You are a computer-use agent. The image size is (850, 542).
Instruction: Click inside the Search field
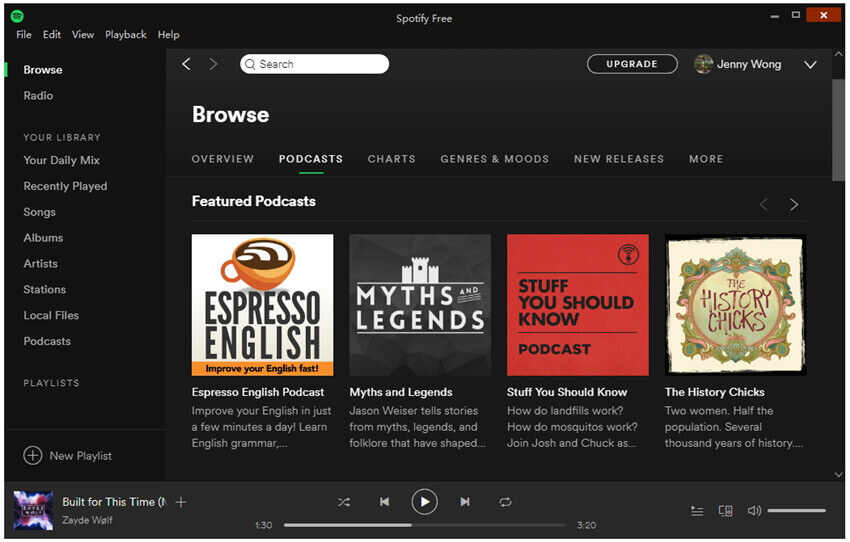(314, 64)
